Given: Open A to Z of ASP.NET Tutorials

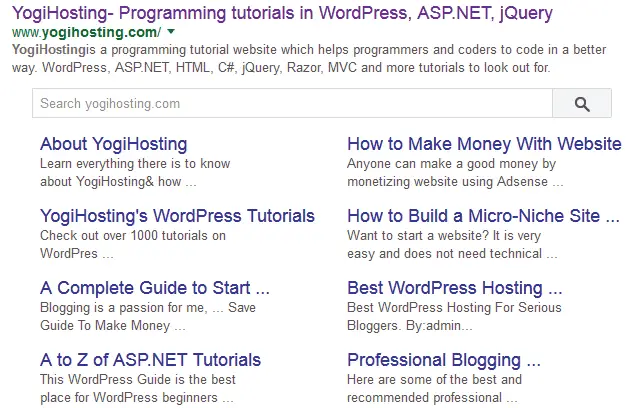Looking at the screenshot, I should tap(150, 360).
